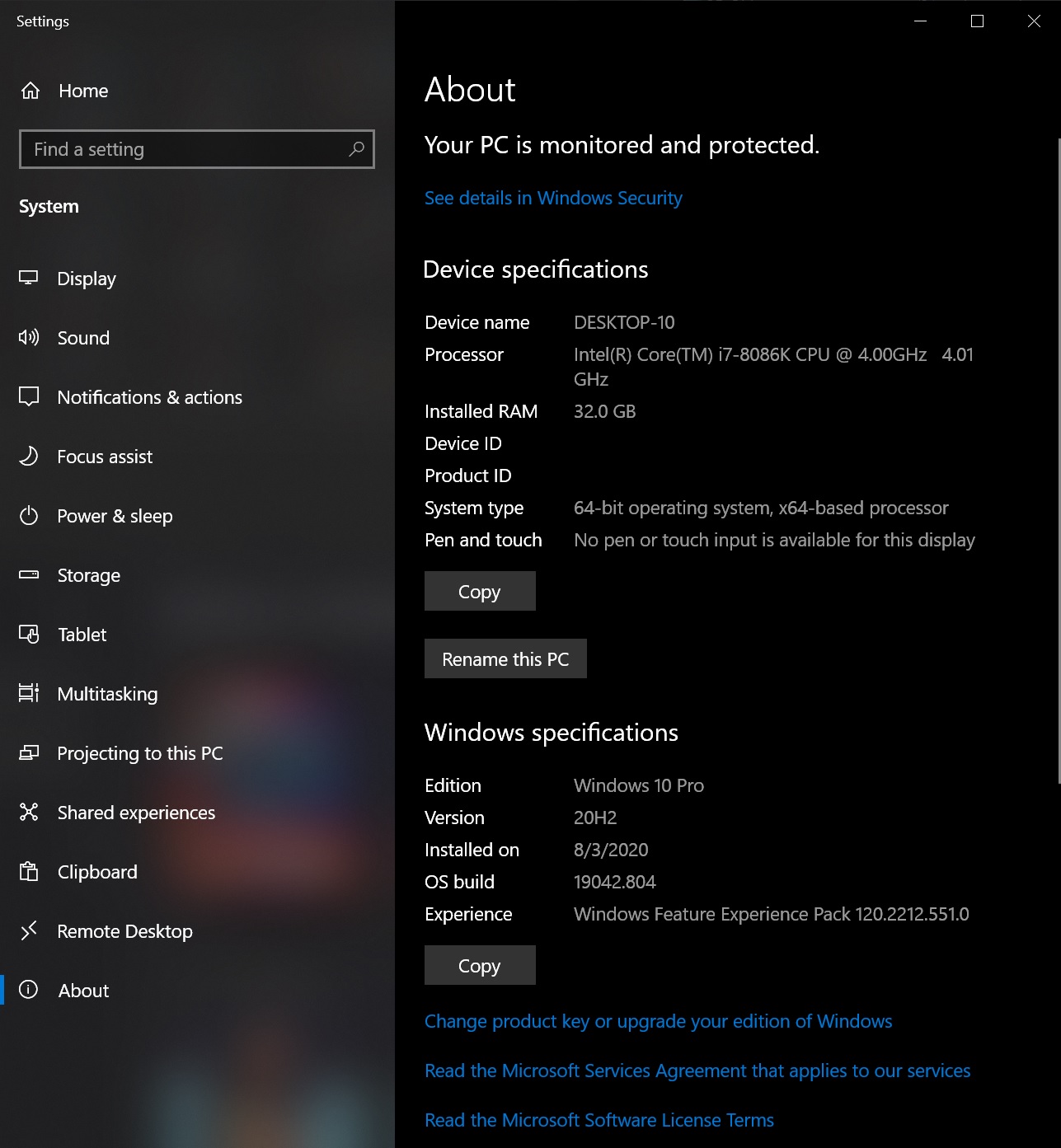This screenshot has width=1061, height=1148.
Task: Click the Home house icon
Action: click(31, 91)
